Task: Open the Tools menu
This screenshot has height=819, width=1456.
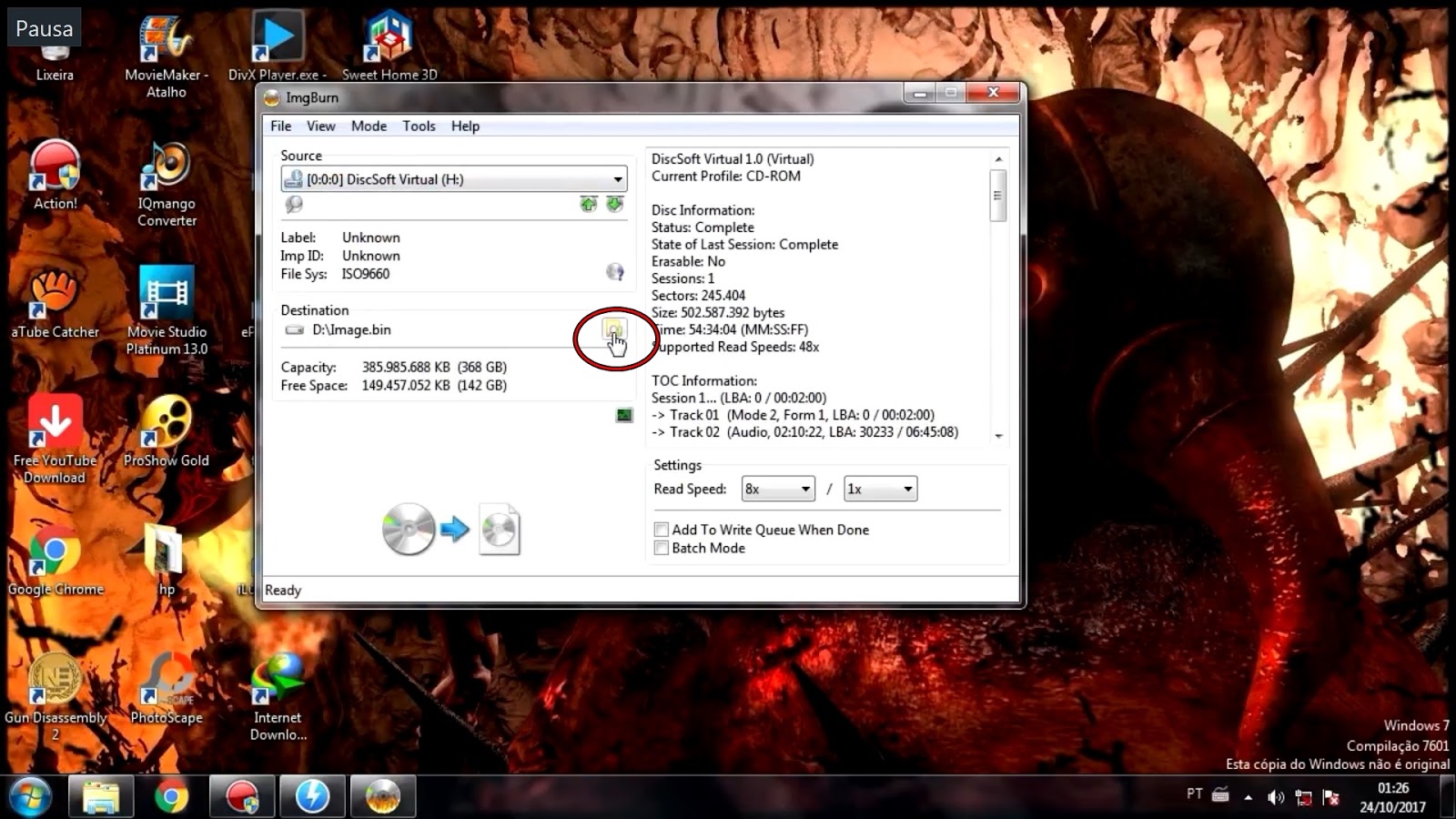Action: (419, 126)
